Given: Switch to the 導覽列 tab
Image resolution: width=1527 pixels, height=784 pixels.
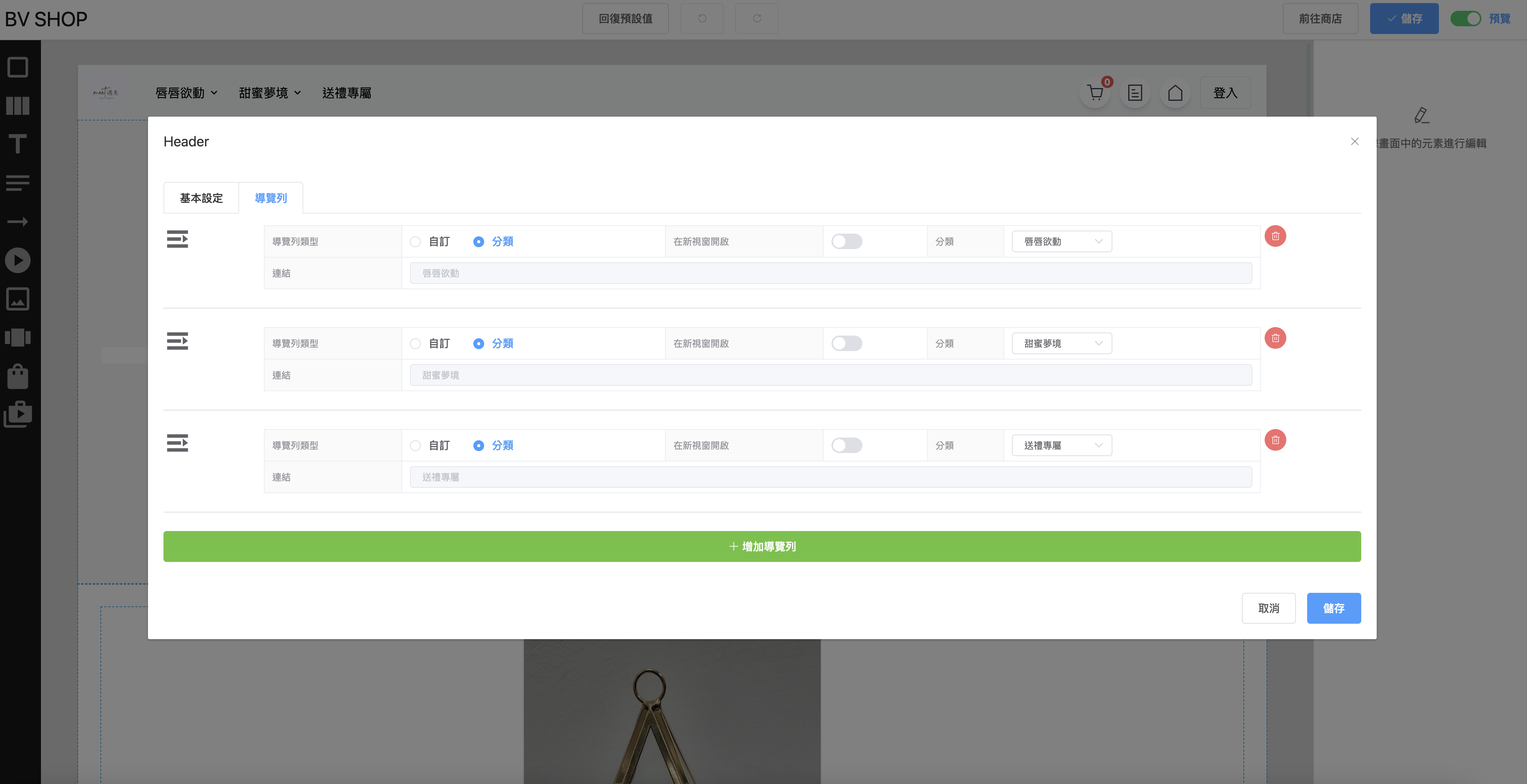Looking at the screenshot, I should (x=271, y=198).
